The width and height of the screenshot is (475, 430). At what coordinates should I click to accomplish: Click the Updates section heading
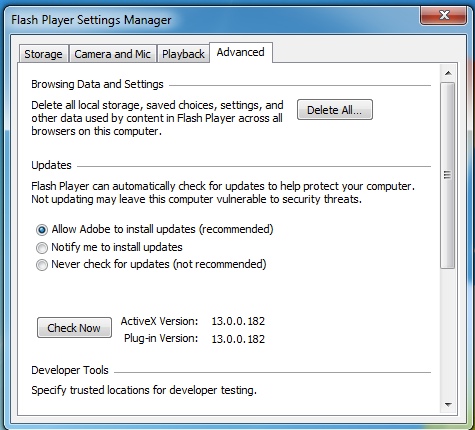click(x=51, y=165)
